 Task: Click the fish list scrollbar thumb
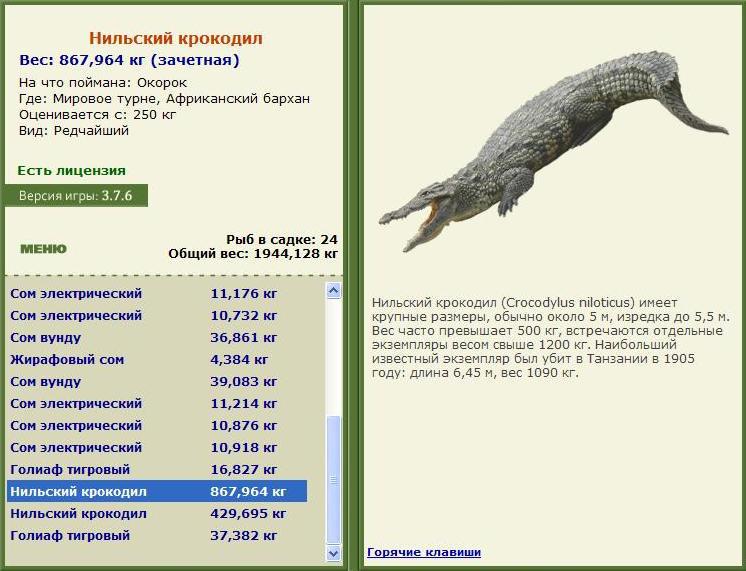tap(334, 480)
